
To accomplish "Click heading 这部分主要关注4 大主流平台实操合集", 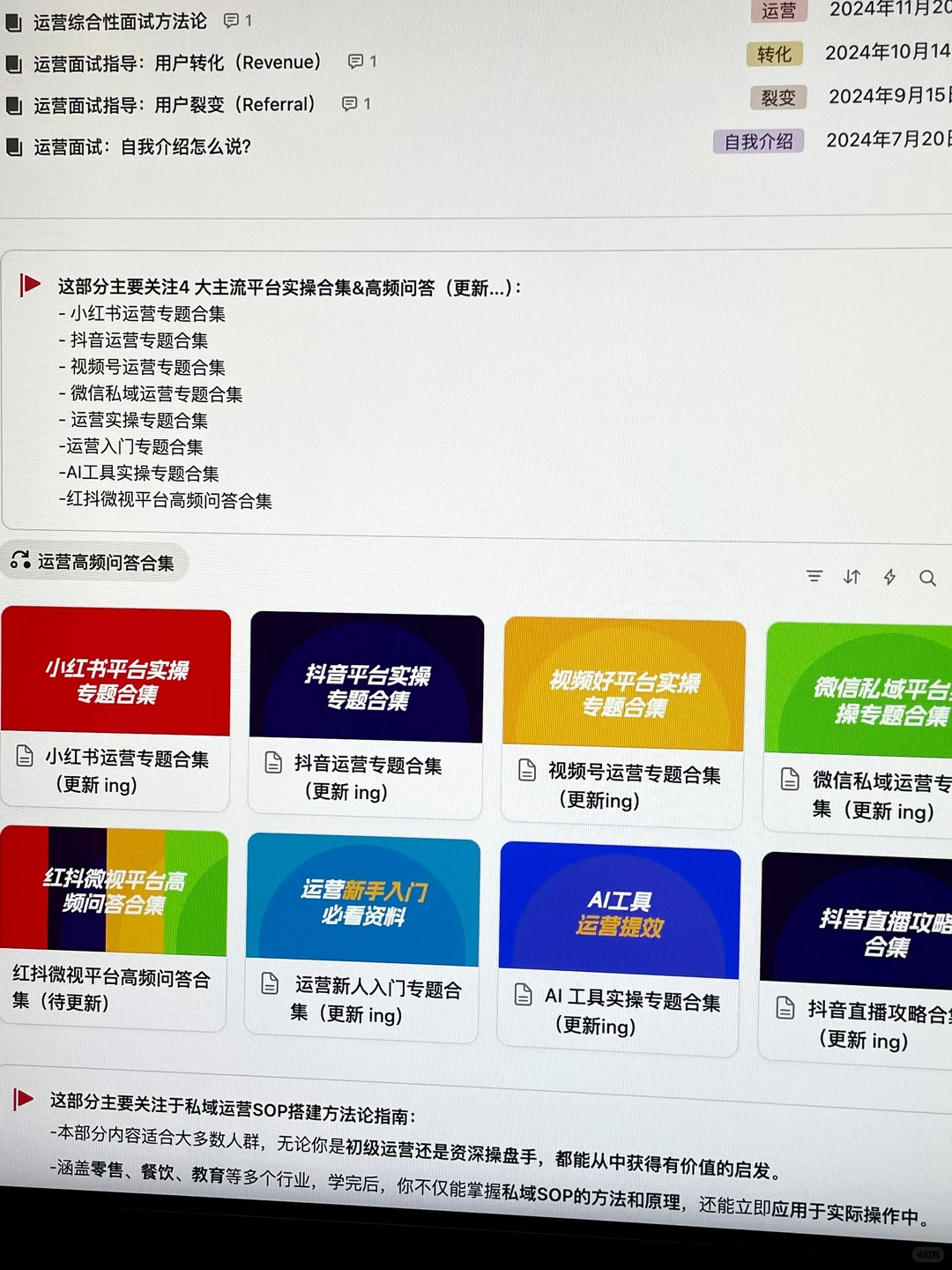I will 289,288.
